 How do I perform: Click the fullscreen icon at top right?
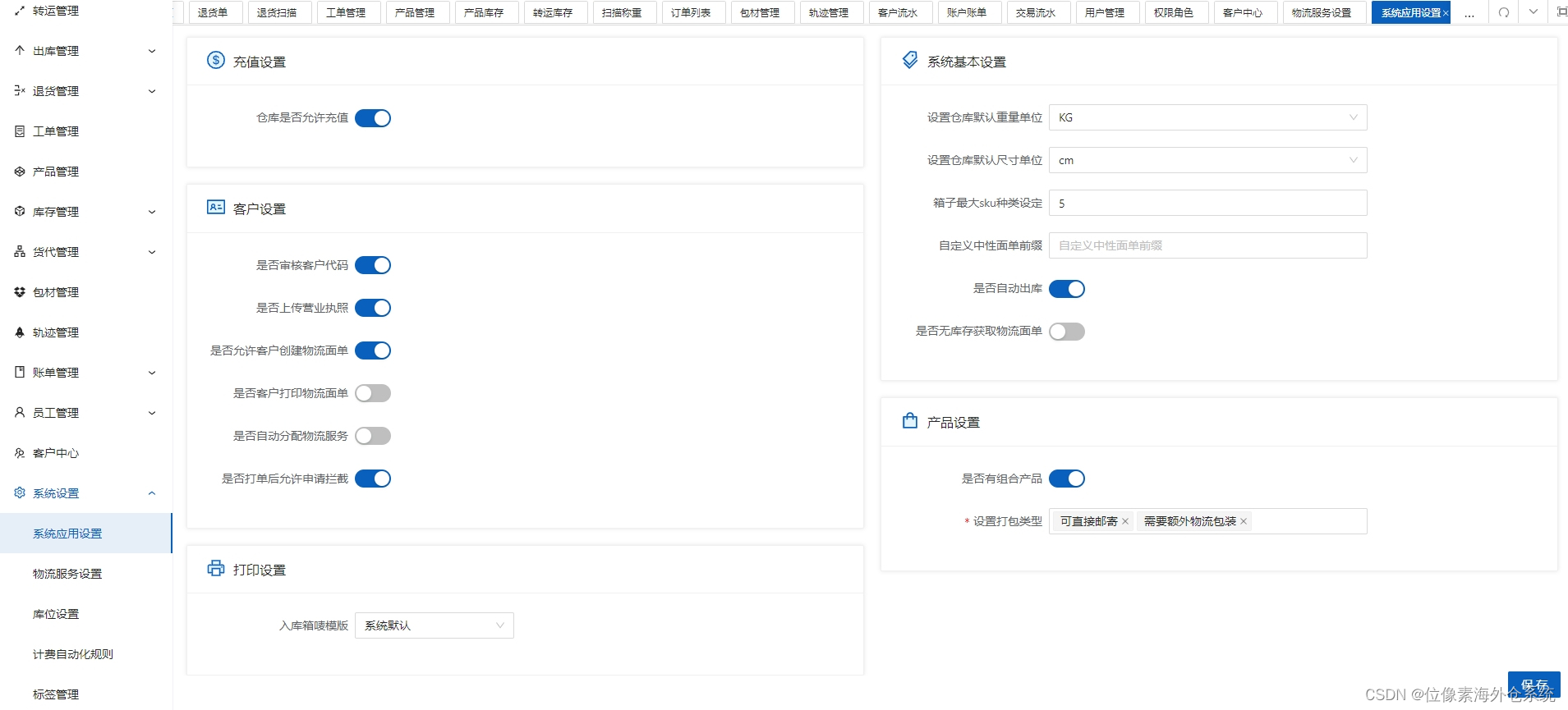point(1562,12)
